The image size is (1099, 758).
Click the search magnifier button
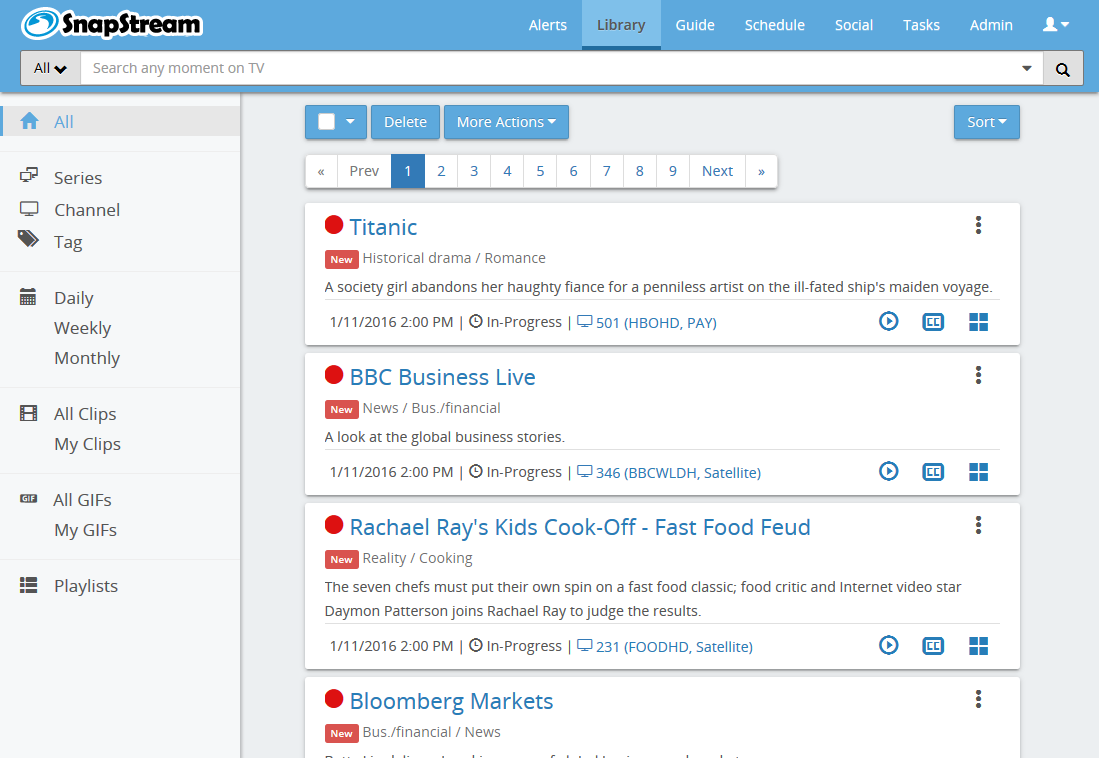1062,69
